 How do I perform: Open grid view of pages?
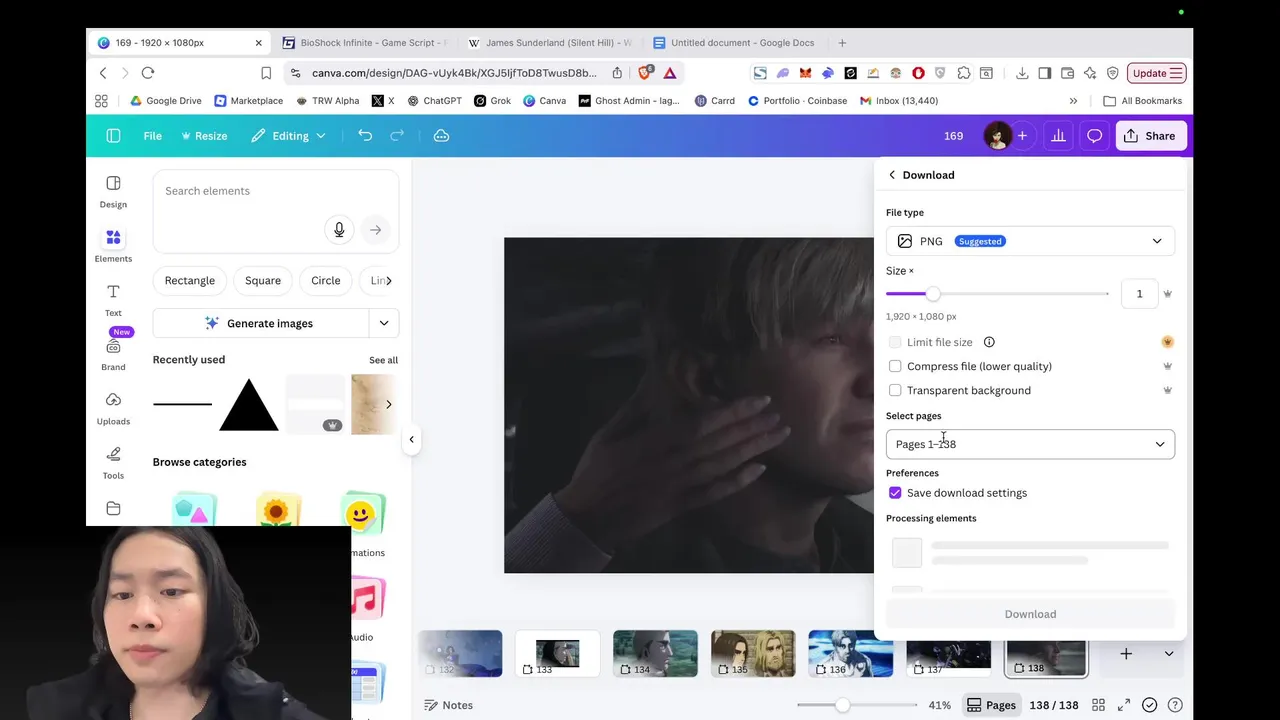click(1098, 705)
